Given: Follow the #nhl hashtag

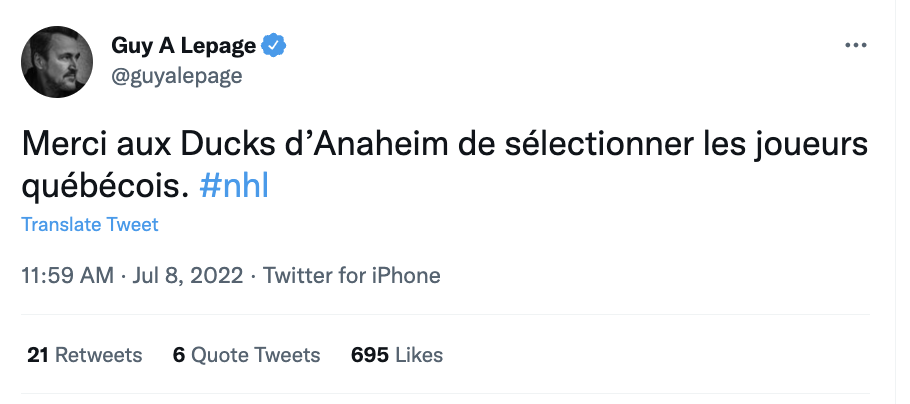Looking at the screenshot, I should (234, 186).
